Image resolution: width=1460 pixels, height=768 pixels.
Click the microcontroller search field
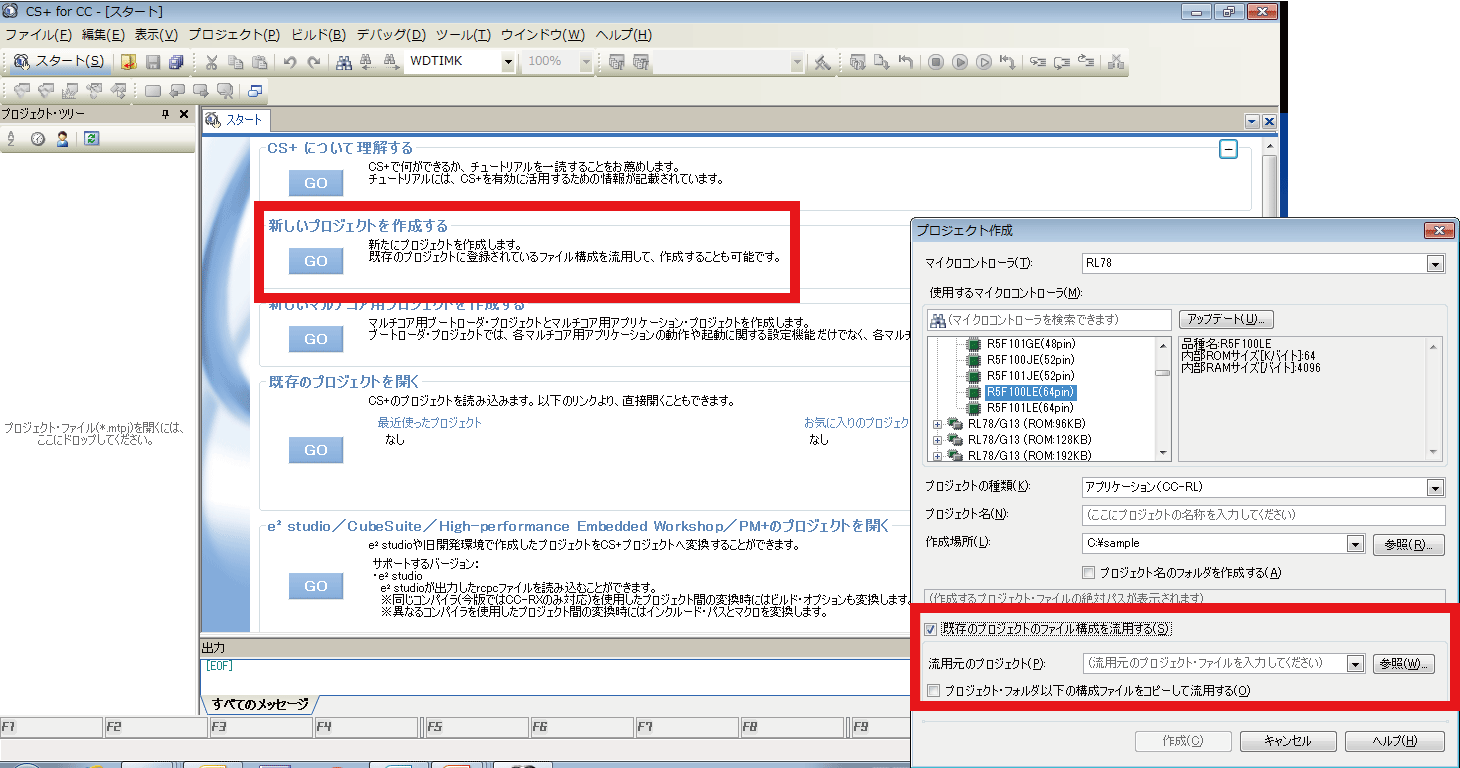click(x=1049, y=320)
